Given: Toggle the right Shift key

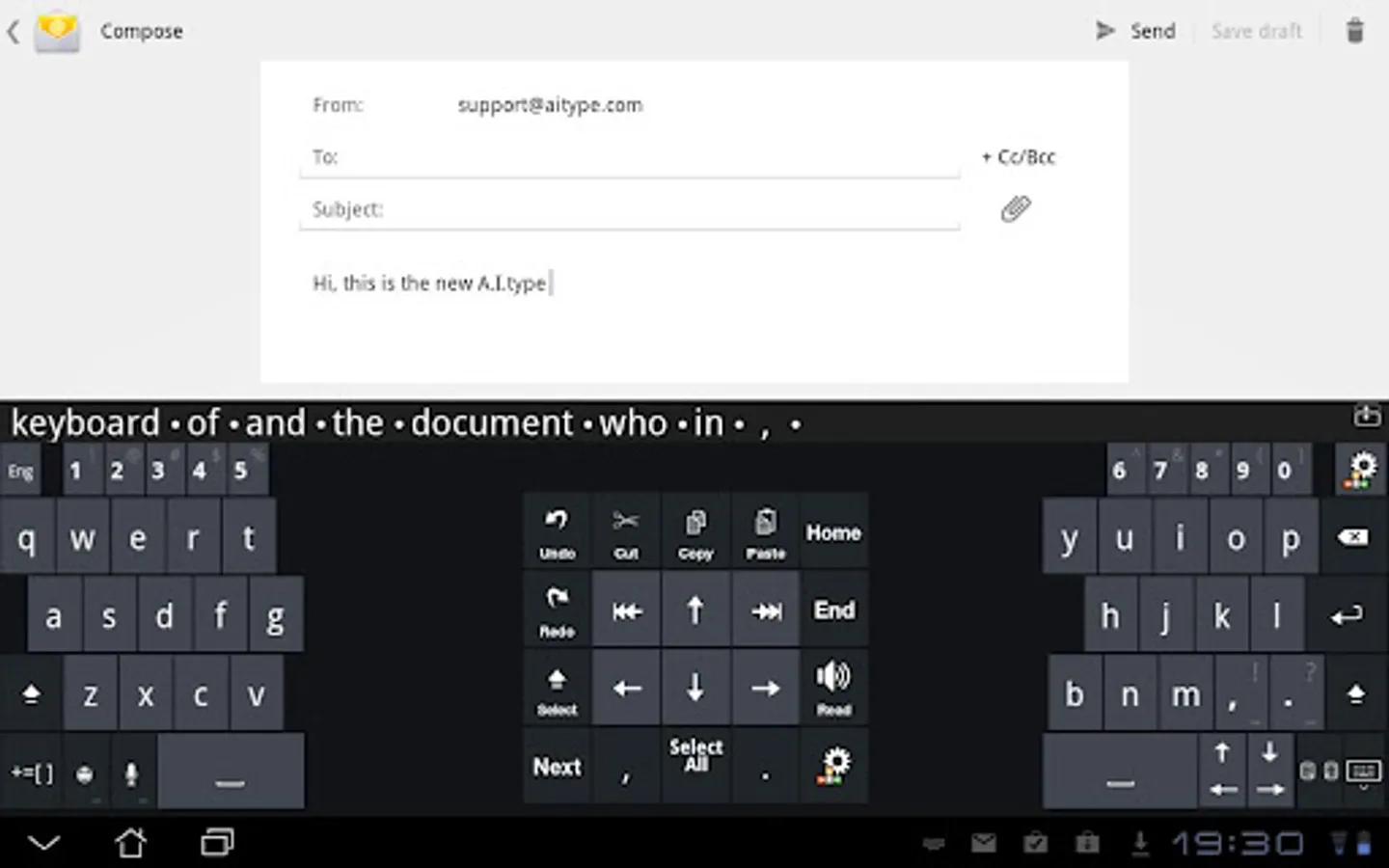Looking at the screenshot, I should tap(1355, 693).
